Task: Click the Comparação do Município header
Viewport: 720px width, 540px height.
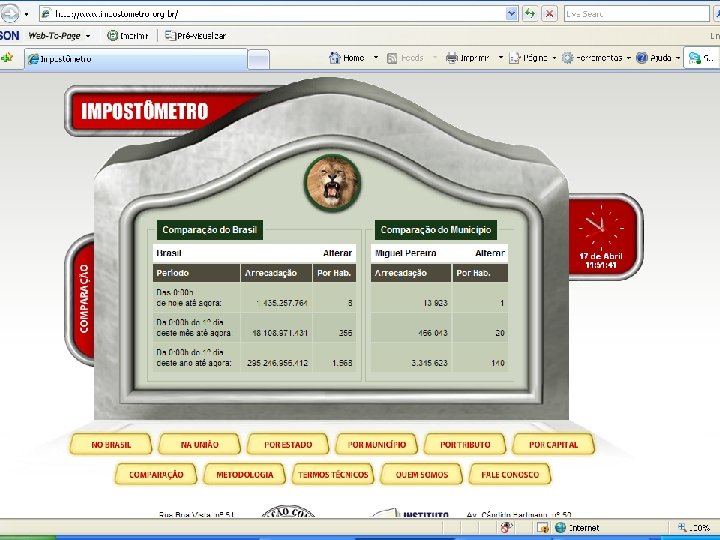Action: tap(436, 230)
